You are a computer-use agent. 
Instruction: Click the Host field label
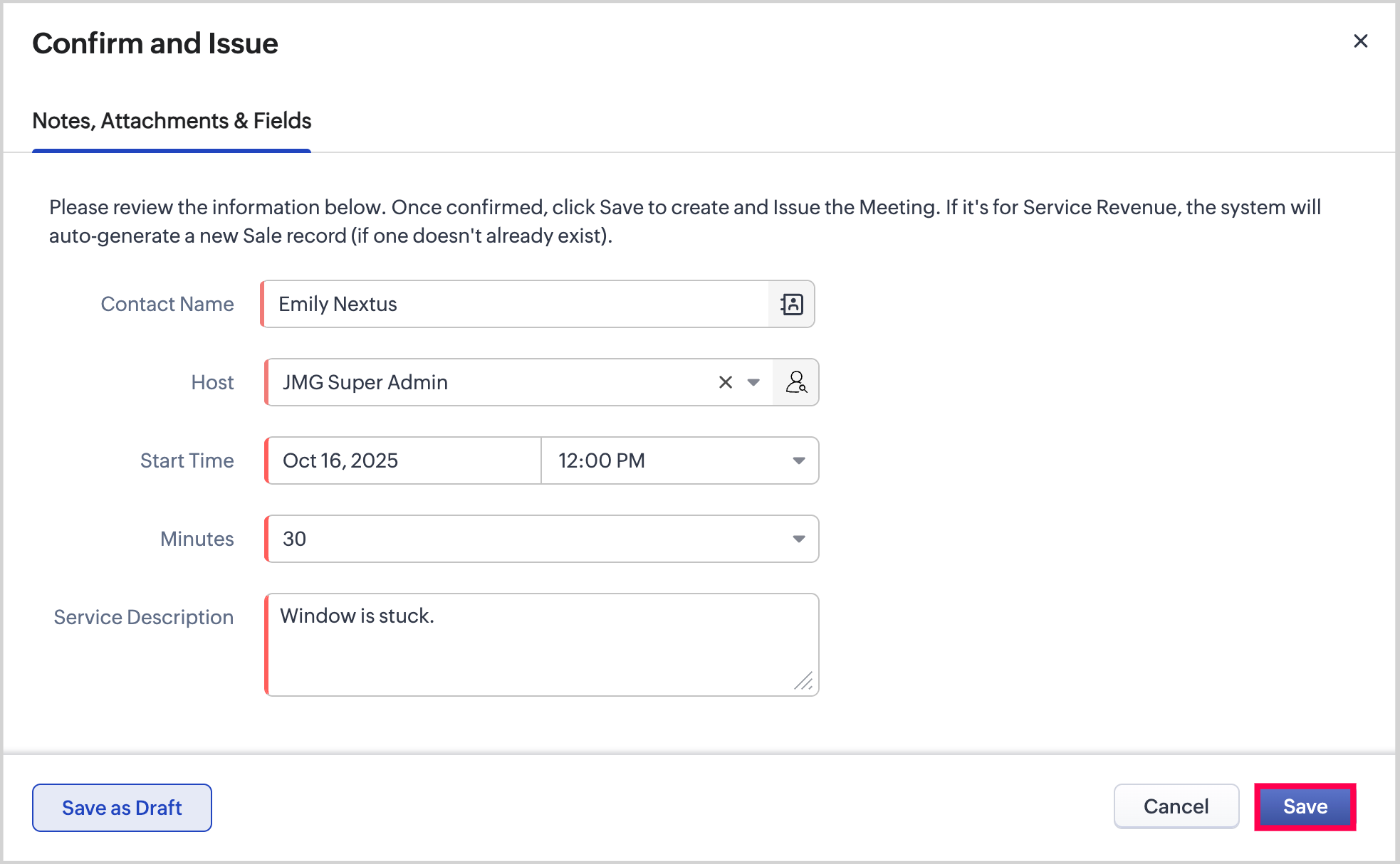pos(212,383)
